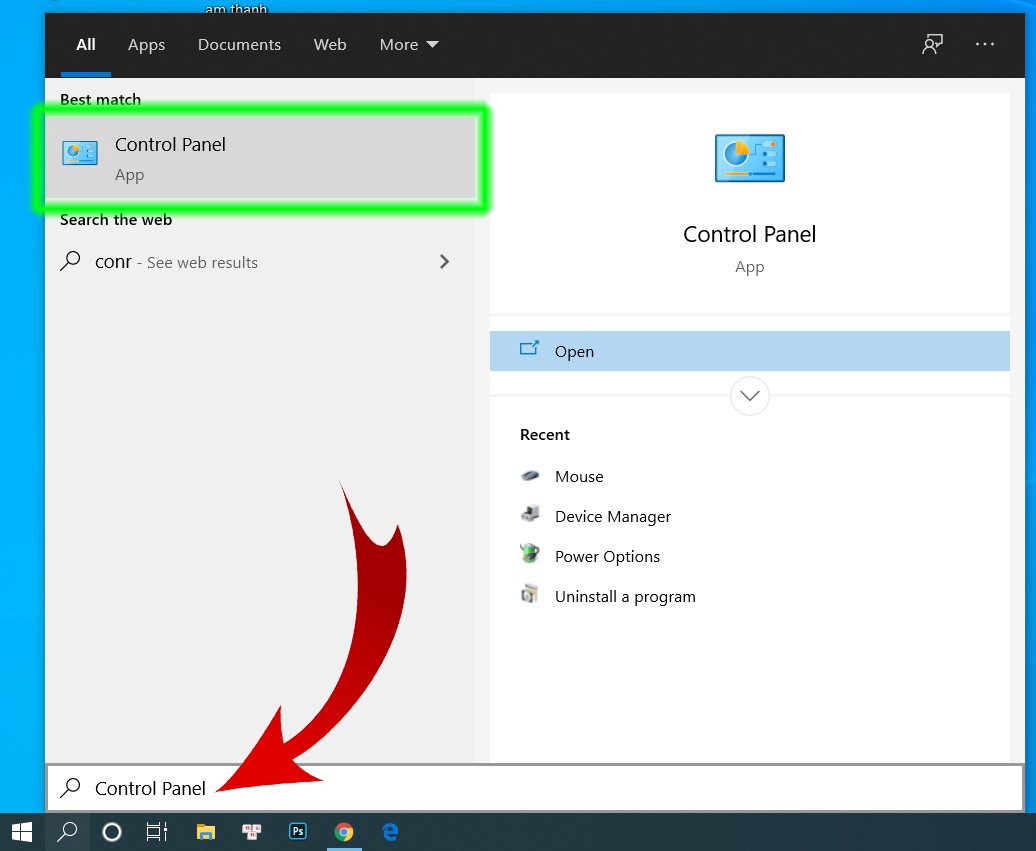Click the 'Search the web' heading
Viewport: 1036px width, 851px height.
point(116,220)
